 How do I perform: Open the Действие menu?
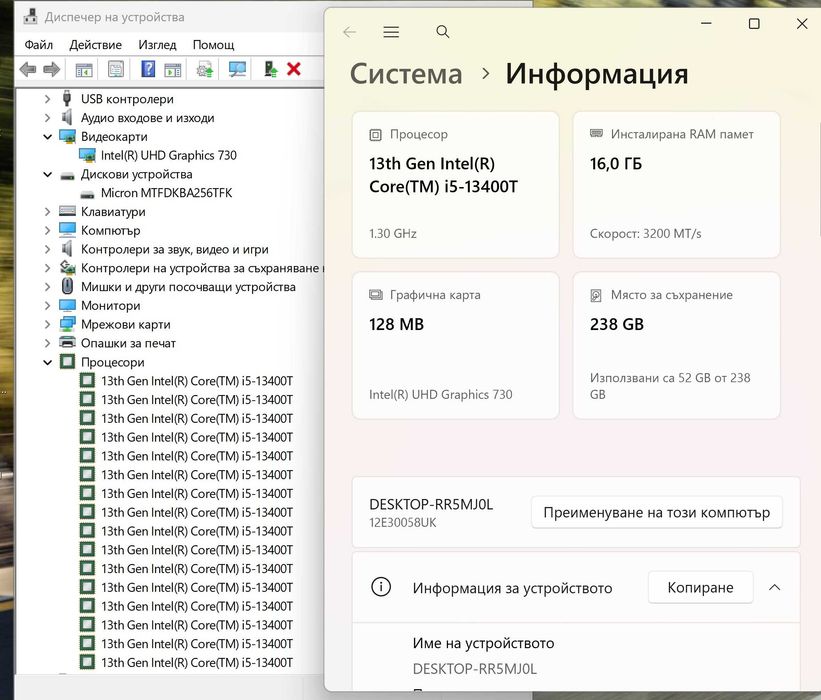(95, 45)
